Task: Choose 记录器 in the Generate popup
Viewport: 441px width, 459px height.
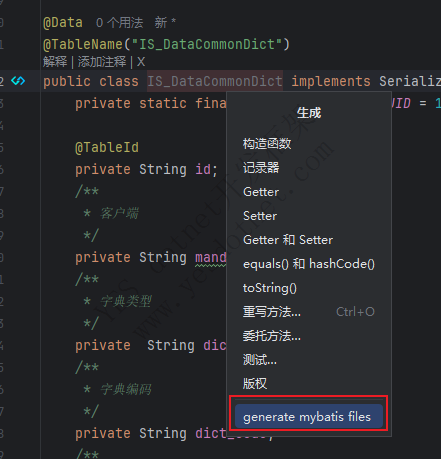Action: (261, 168)
